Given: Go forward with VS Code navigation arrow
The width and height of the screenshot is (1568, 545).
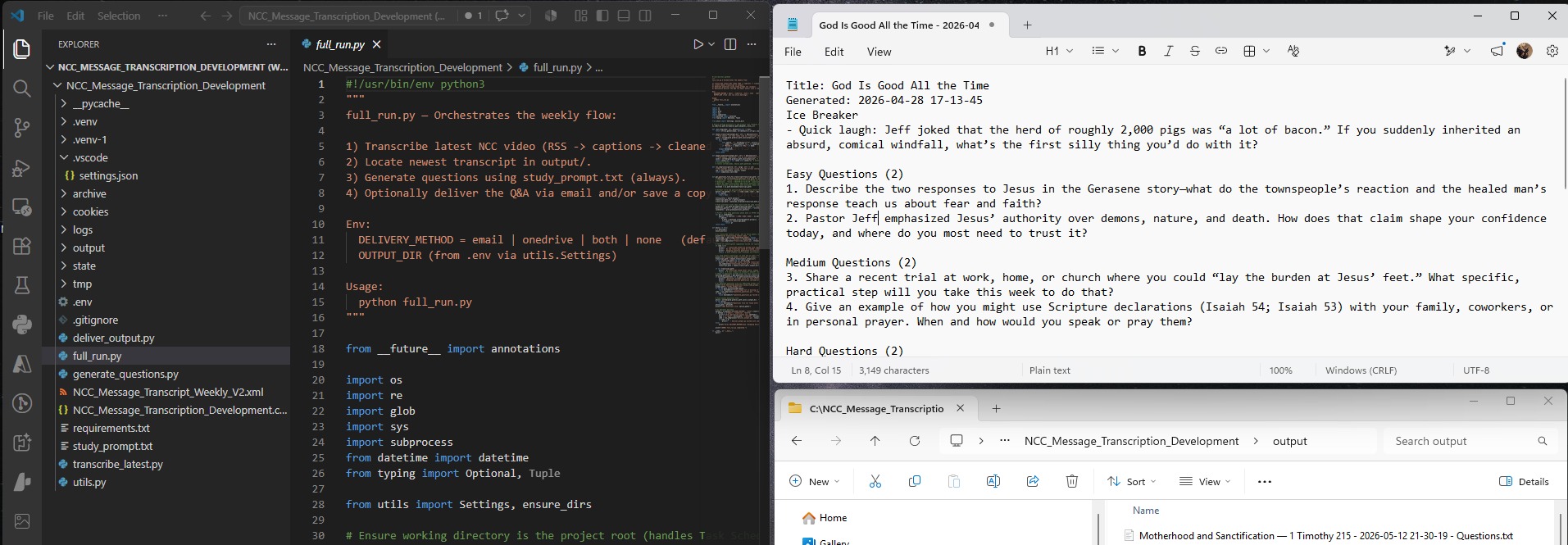Looking at the screenshot, I should click(x=227, y=16).
